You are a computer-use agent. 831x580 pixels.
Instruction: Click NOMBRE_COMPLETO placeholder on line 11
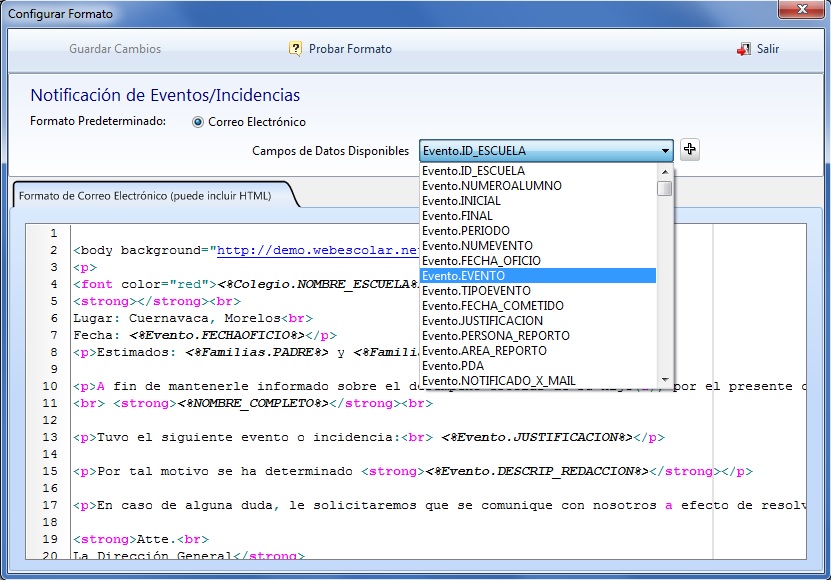point(253,403)
